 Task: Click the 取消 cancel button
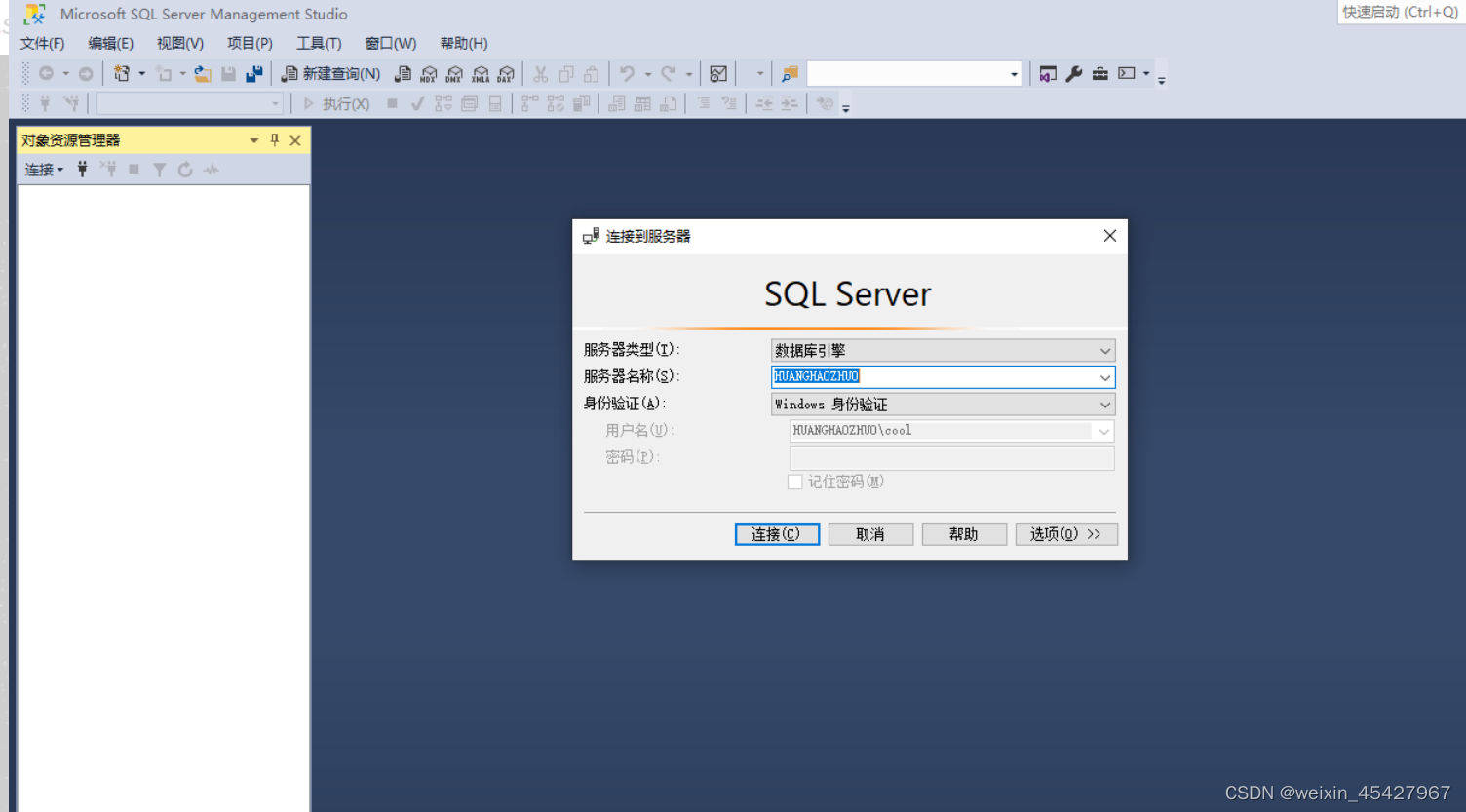[x=870, y=534]
